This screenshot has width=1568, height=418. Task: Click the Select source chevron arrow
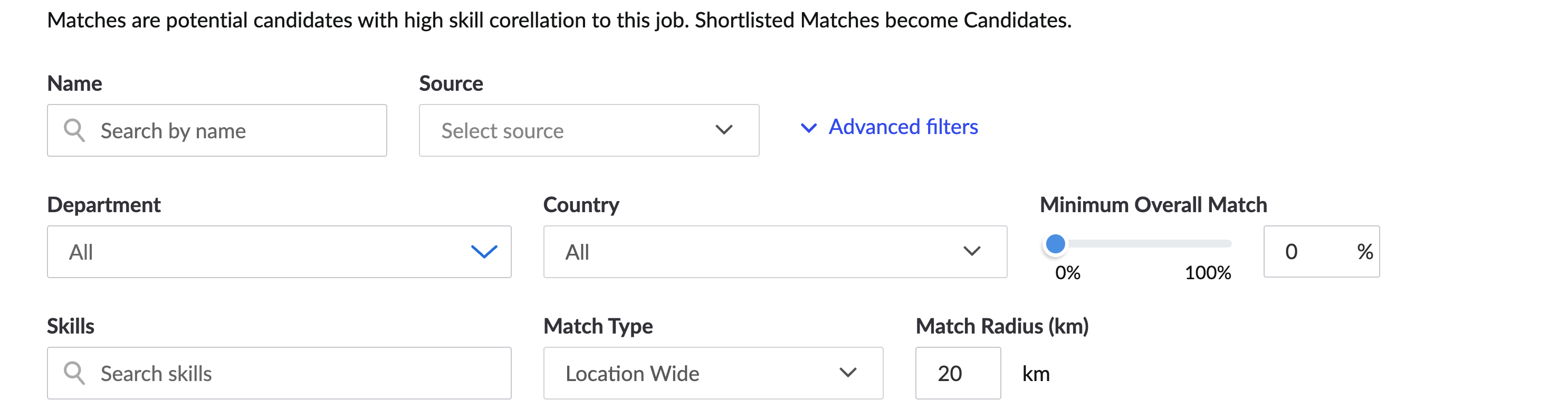[724, 130]
